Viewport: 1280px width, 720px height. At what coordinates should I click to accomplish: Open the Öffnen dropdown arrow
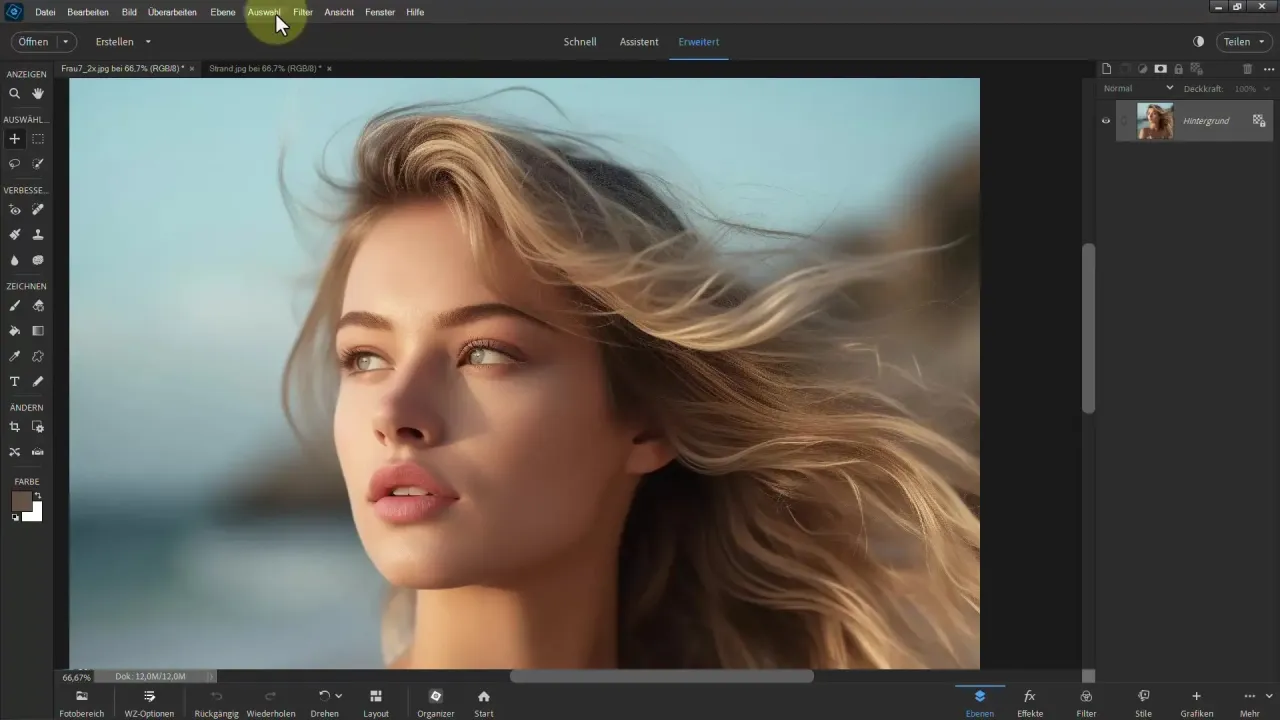tap(64, 42)
